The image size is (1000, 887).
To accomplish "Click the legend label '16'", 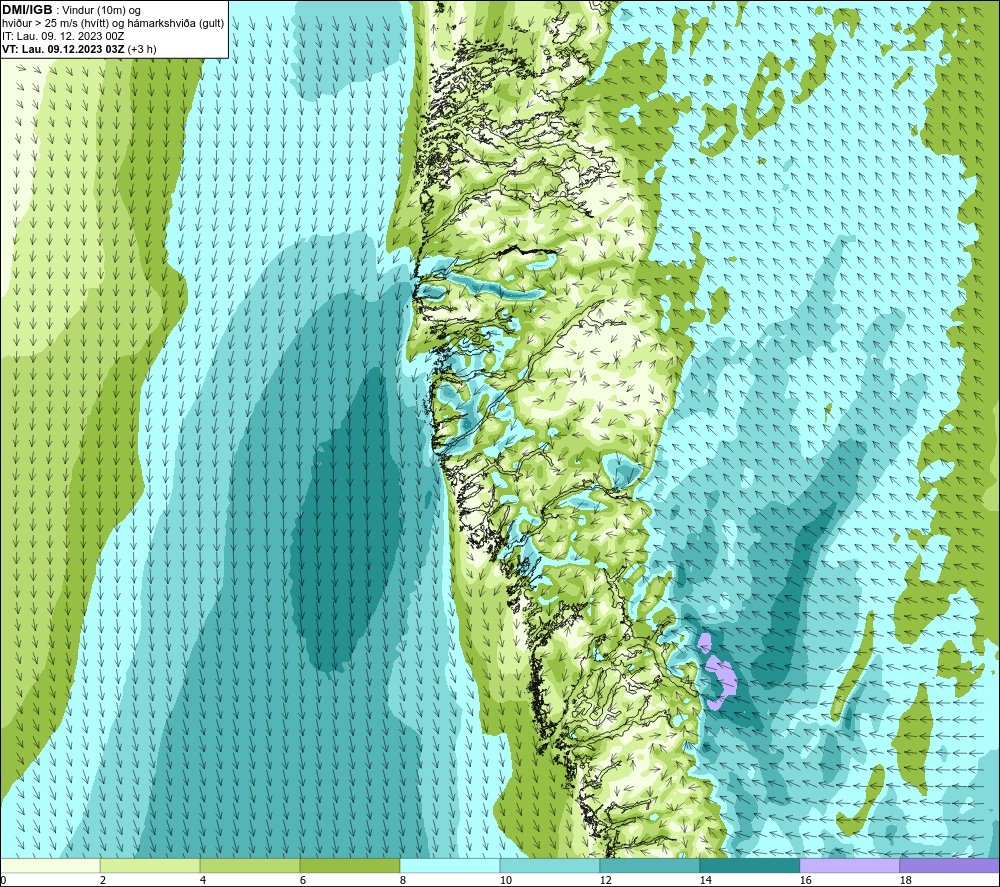I will pyautogui.click(x=805, y=881).
